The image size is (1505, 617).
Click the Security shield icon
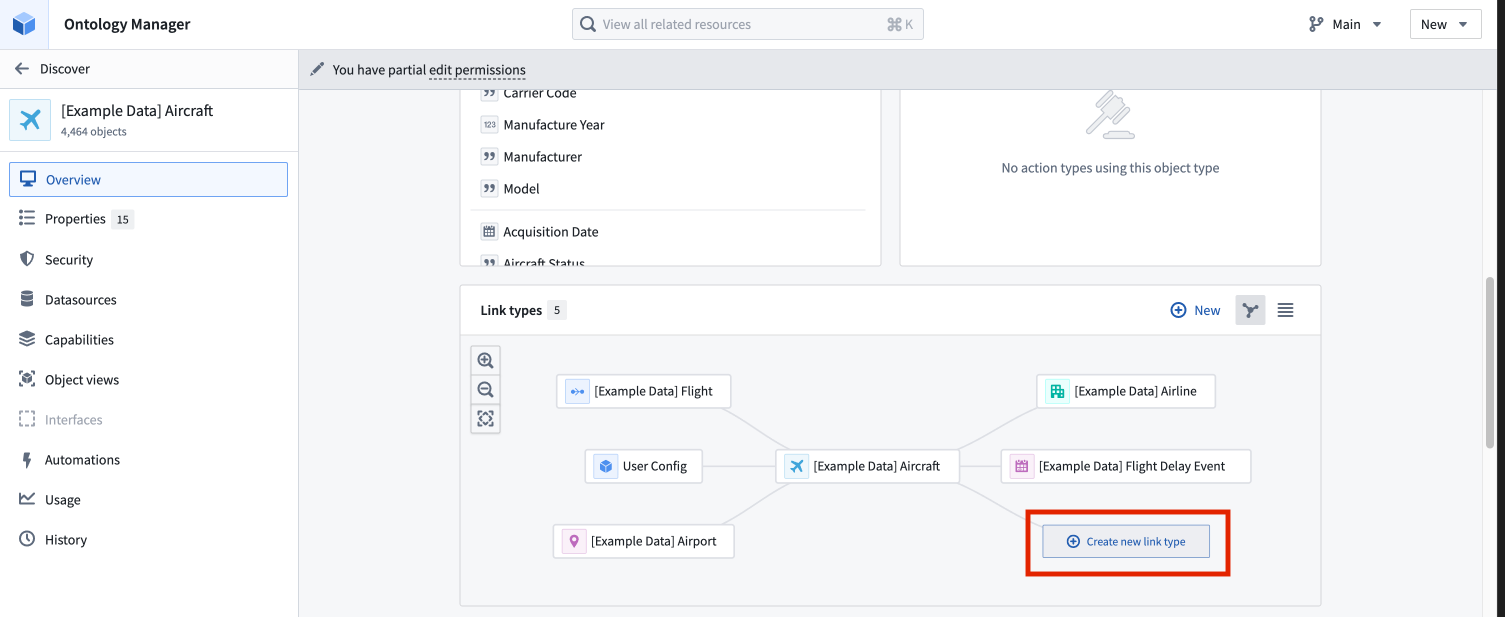pos(27,259)
